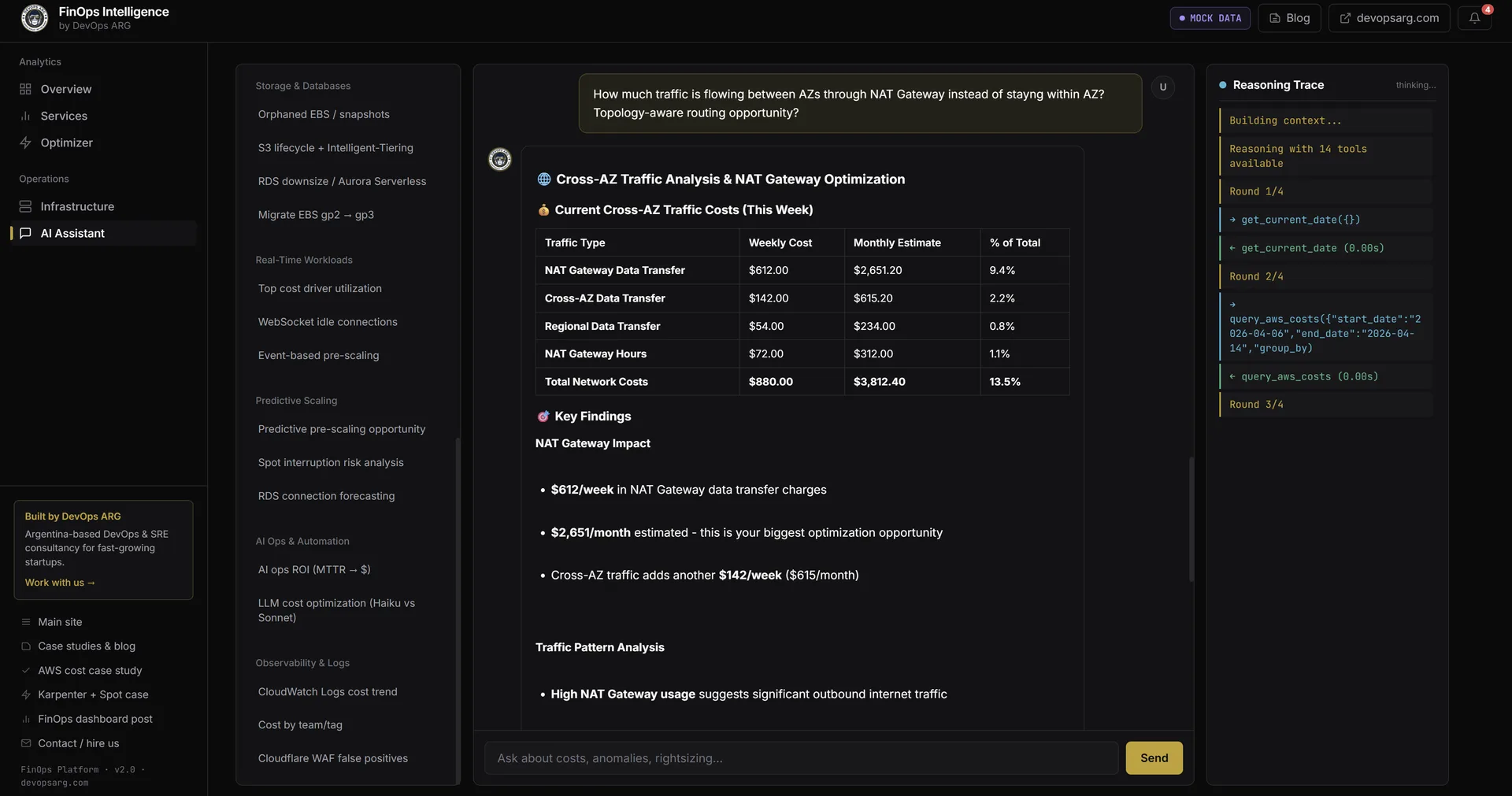The width and height of the screenshot is (1512, 796).
Task: Open the Blog button
Action: [x=1289, y=18]
